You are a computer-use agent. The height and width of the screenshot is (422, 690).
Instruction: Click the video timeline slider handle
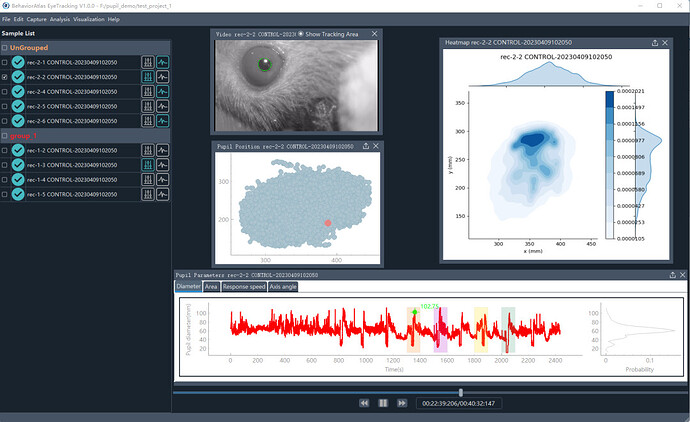coord(460,392)
